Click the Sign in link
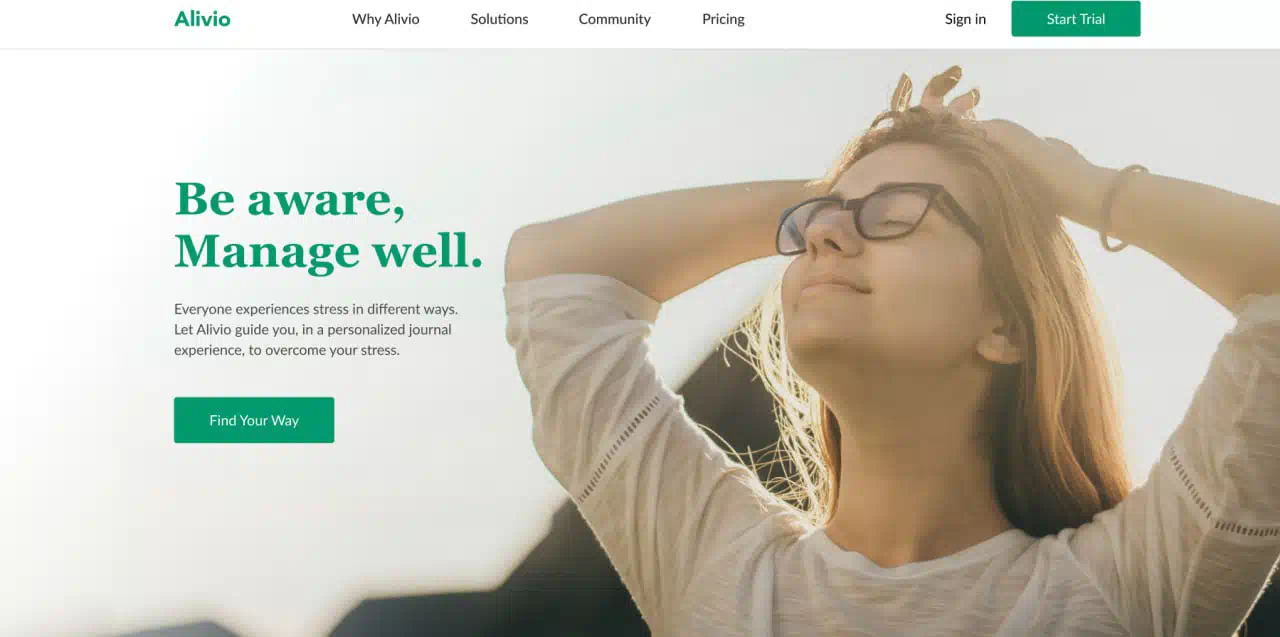This screenshot has height=637, width=1280. [965, 19]
